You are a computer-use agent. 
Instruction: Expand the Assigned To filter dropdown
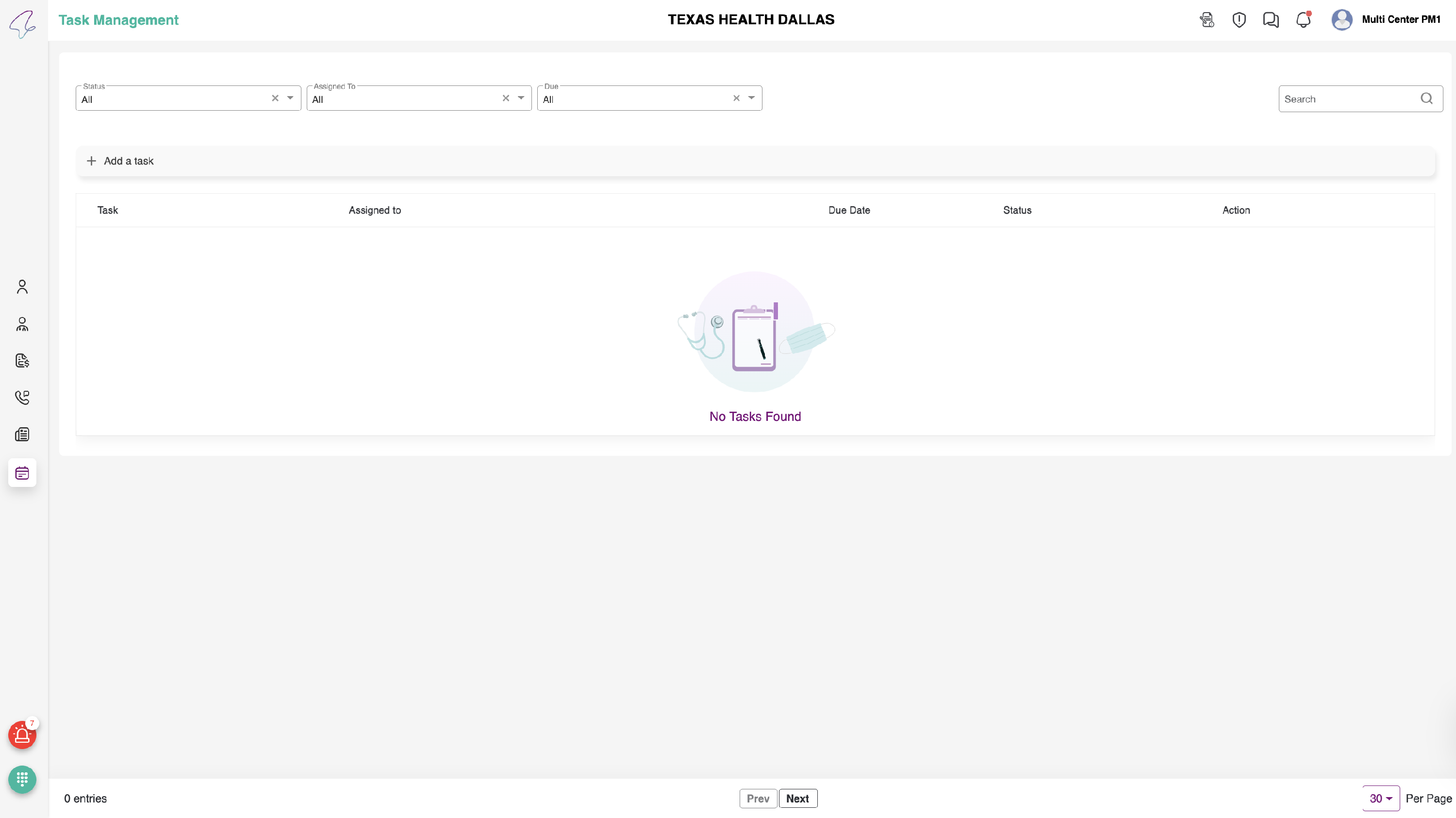[x=521, y=99]
